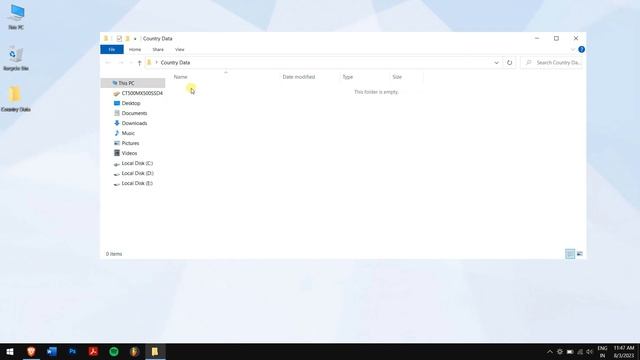Select the Recycle Bin desktop icon
This screenshot has width=640, height=360.
pos(16,58)
